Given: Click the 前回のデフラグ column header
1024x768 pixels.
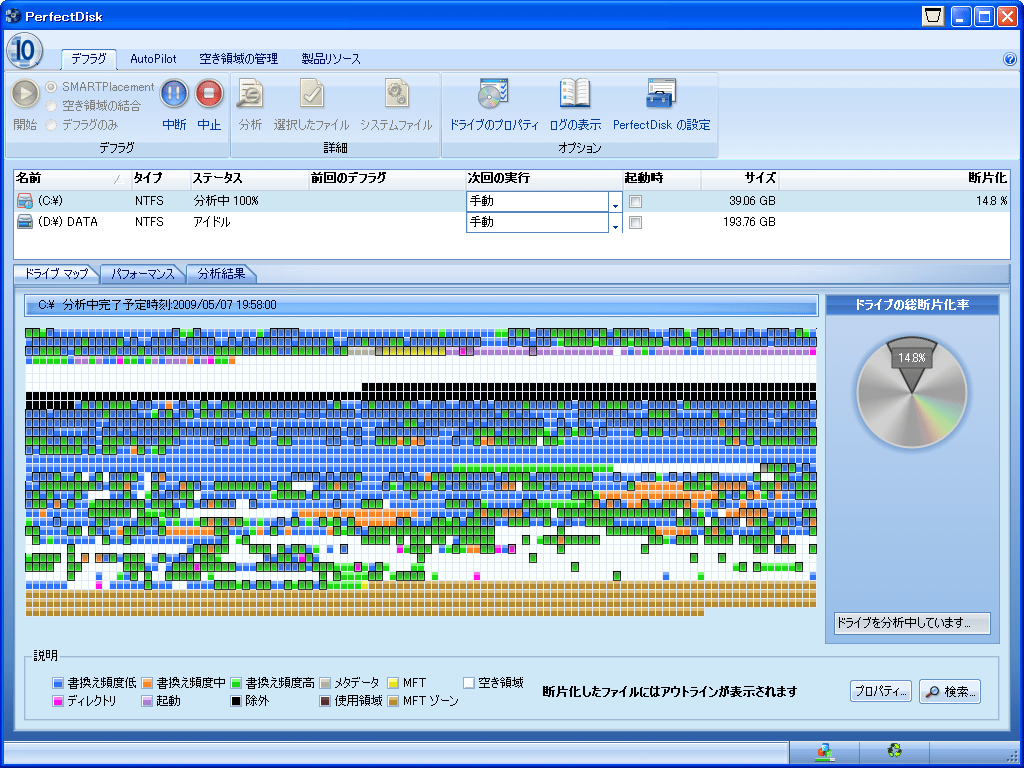Looking at the screenshot, I should [387, 178].
